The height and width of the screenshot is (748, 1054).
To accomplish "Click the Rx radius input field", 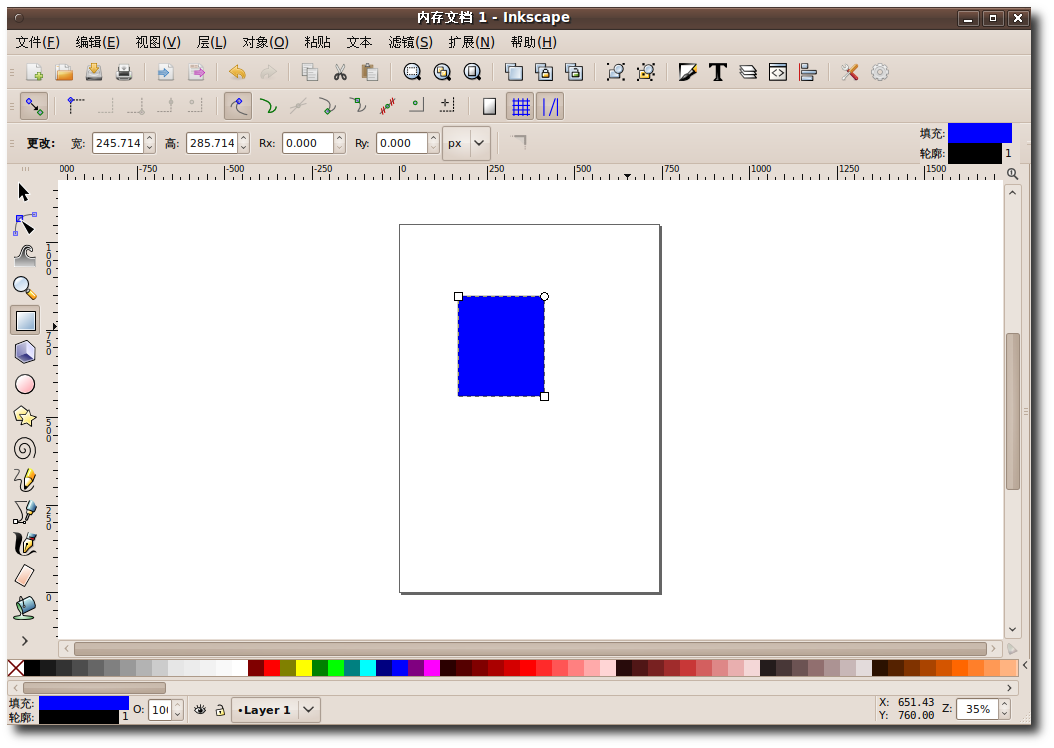I will point(307,143).
